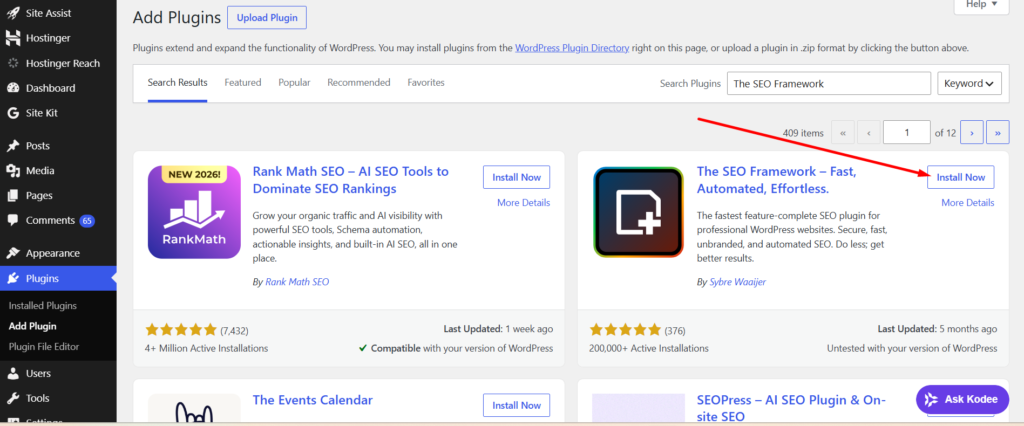This screenshot has width=1024, height=426.
Task: Click the current page number field
Action: coord(906,133)
